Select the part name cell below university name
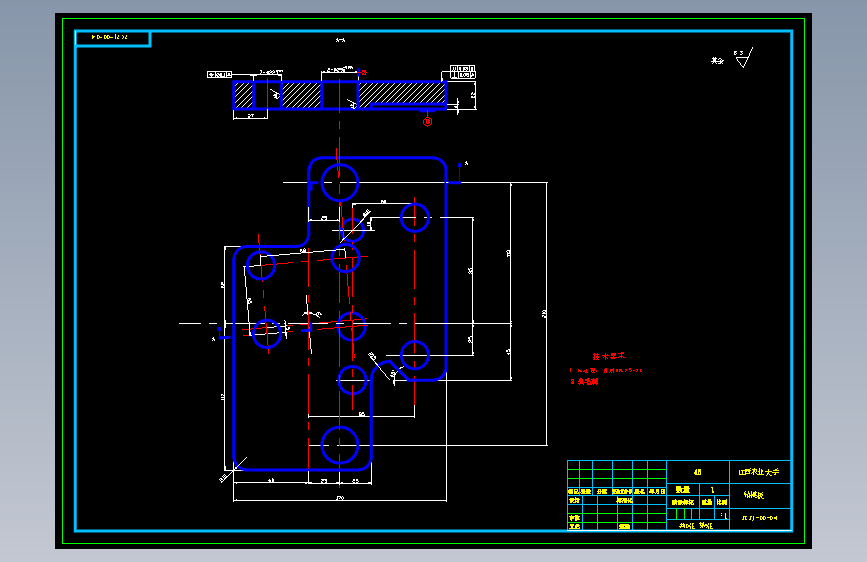This screenshot has height=562, width=867. pyautogui.click(x=760, y=496)
